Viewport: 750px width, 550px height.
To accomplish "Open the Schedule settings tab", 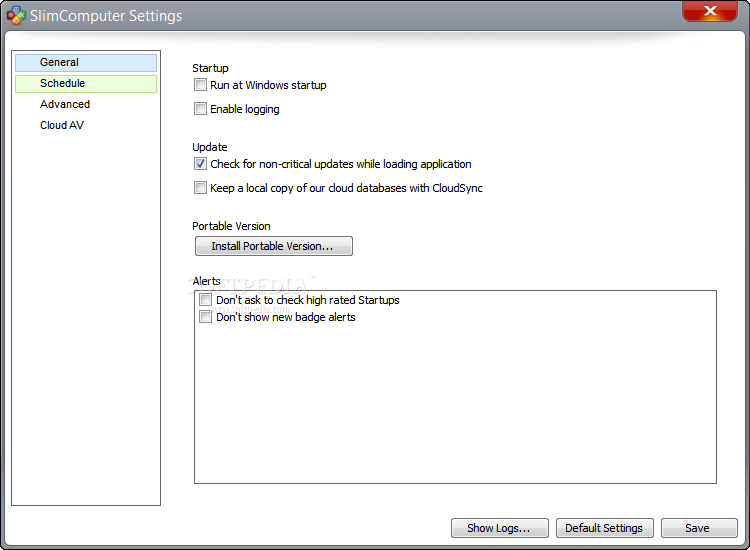I will (x=86, y=84).
